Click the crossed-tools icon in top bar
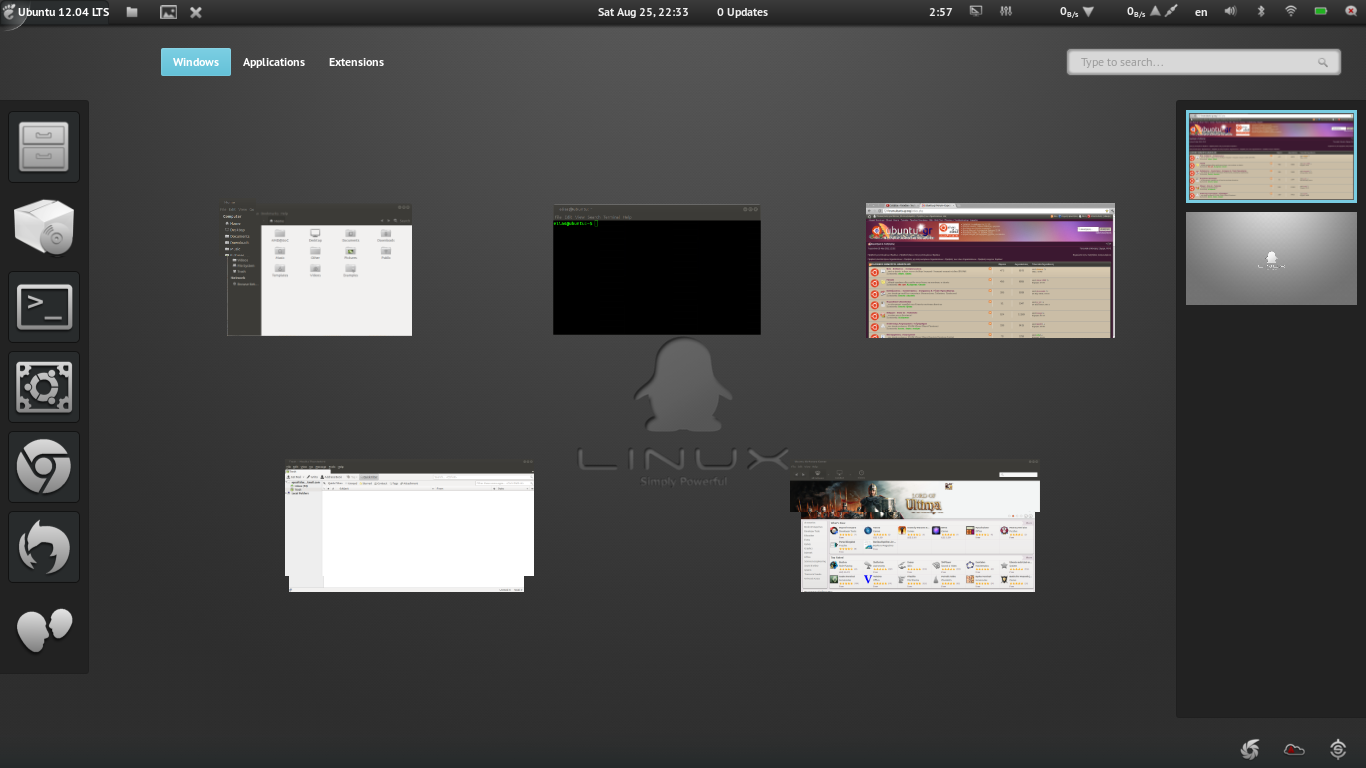This screenshot has height=768, width=1366. pyautogui.click(x=196, y=12)
